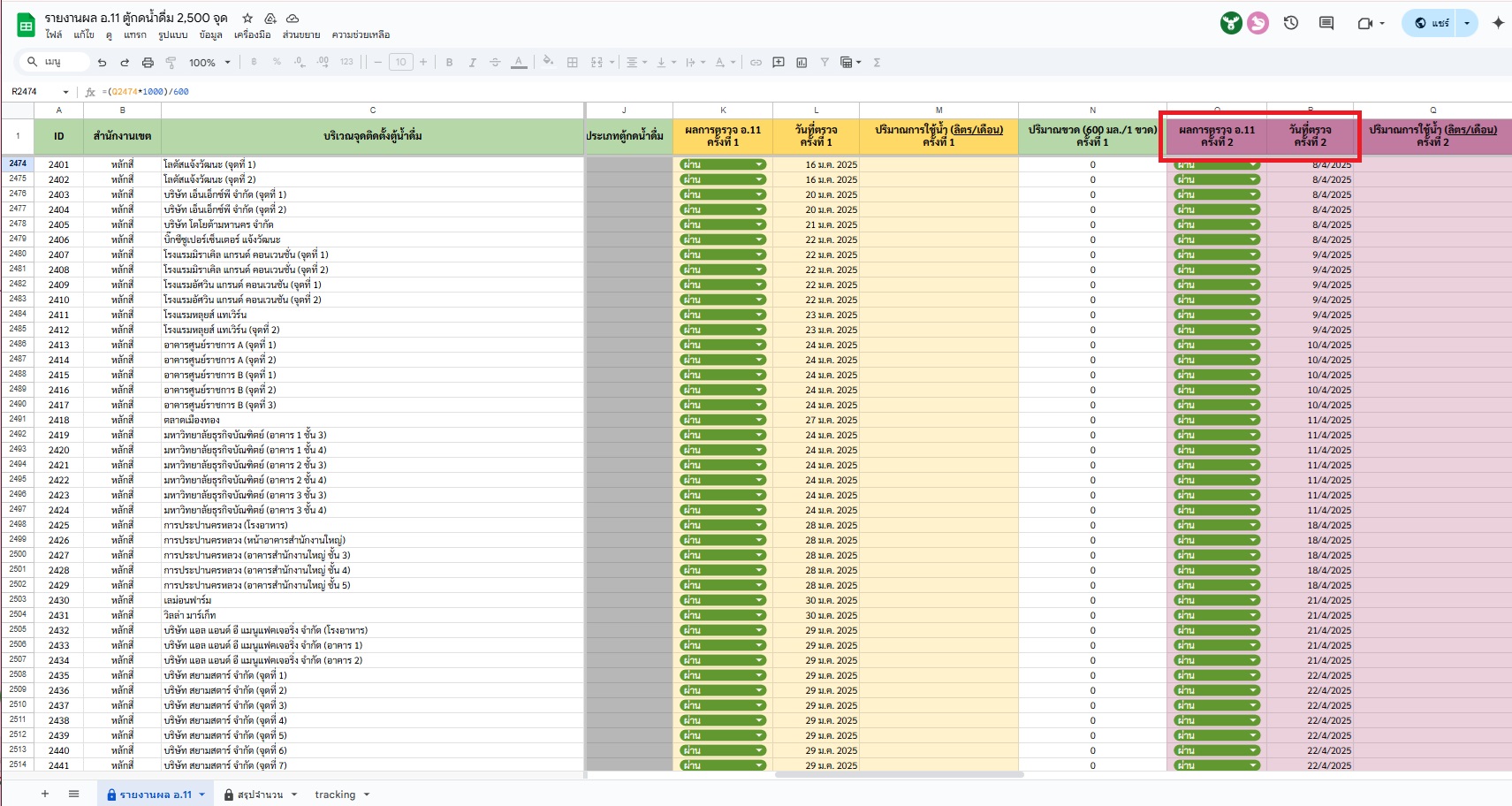
Task: Click the Gemini sparkle icon
Action: click(1498, 23)
